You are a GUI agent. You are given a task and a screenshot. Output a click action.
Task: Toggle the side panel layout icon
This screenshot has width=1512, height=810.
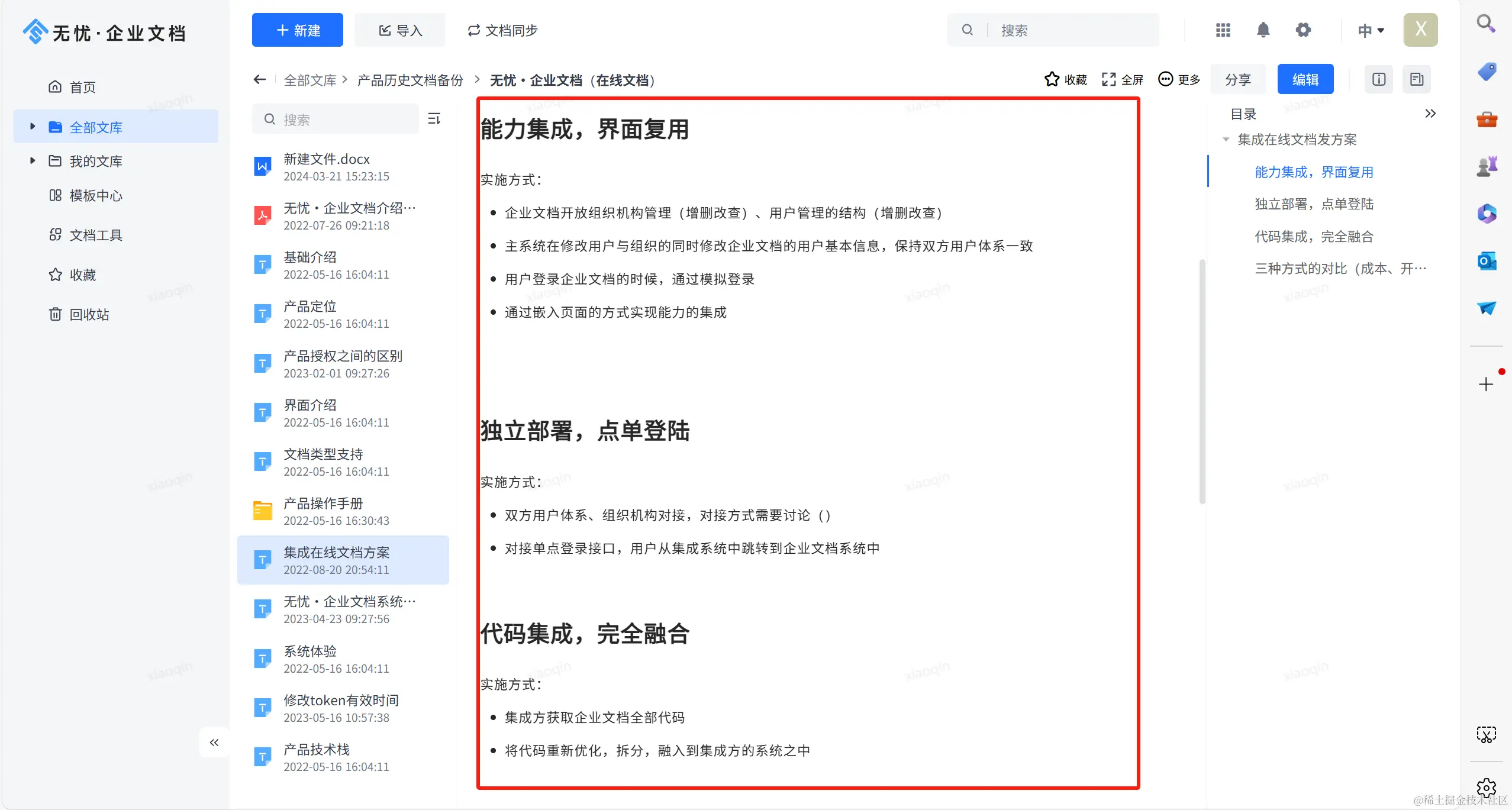[x=1416, y=79]
